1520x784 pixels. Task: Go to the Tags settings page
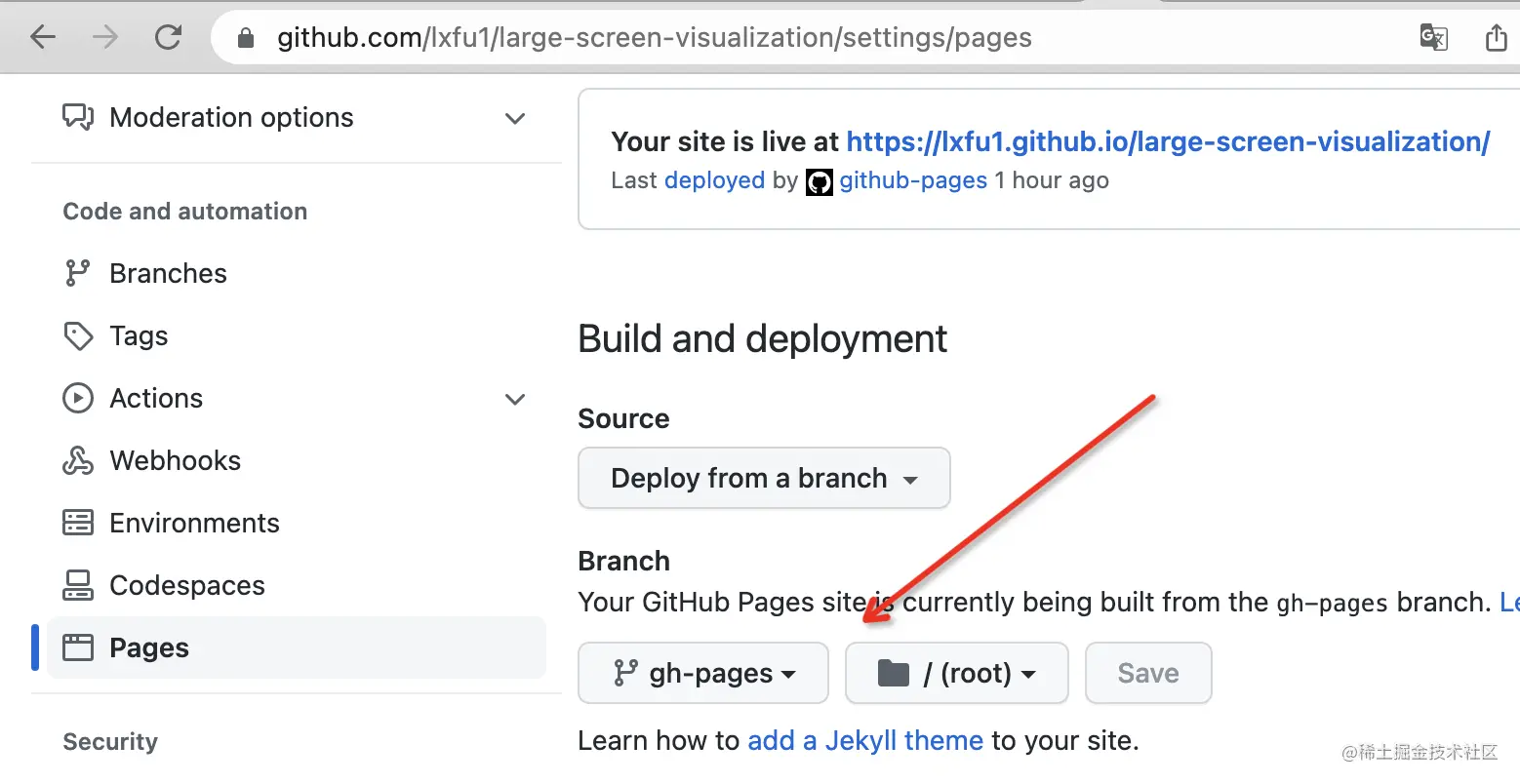(x=297, y=335)
